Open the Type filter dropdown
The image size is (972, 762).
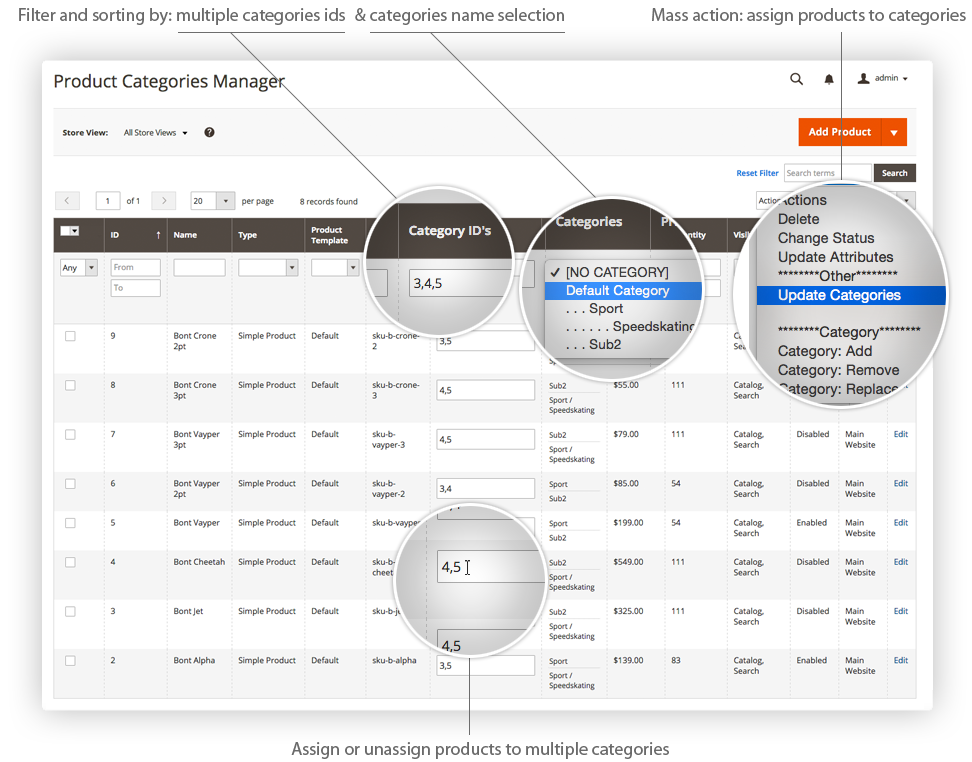(268, 267)
